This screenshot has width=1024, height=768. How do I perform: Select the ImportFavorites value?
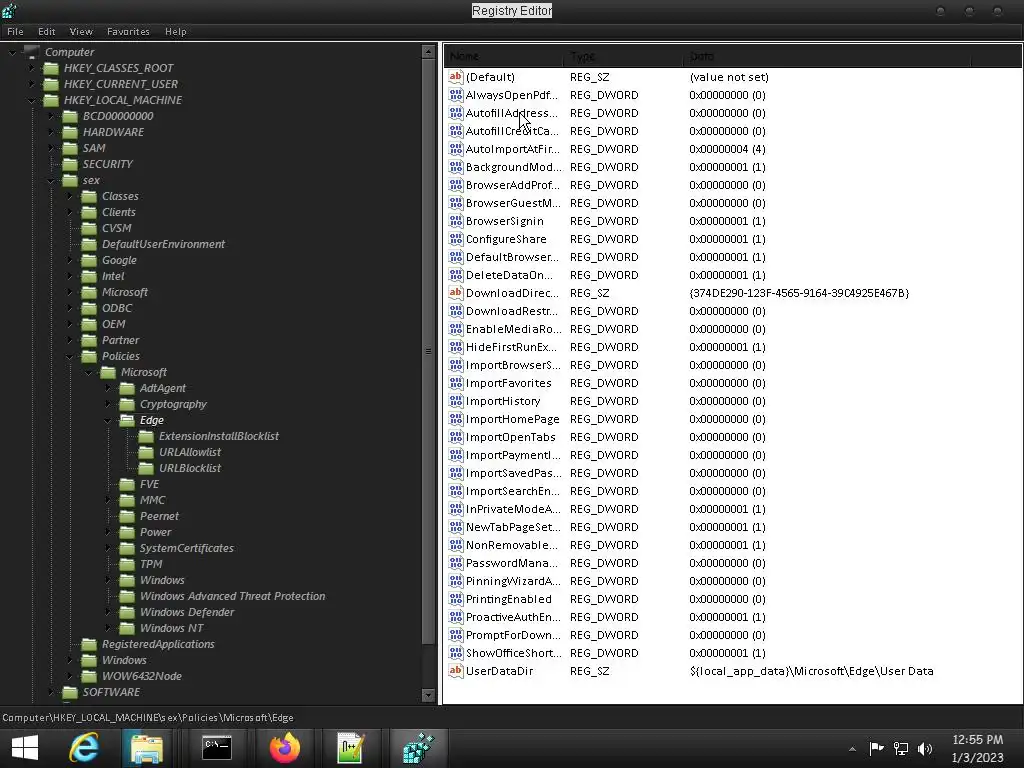pos(508,383)
